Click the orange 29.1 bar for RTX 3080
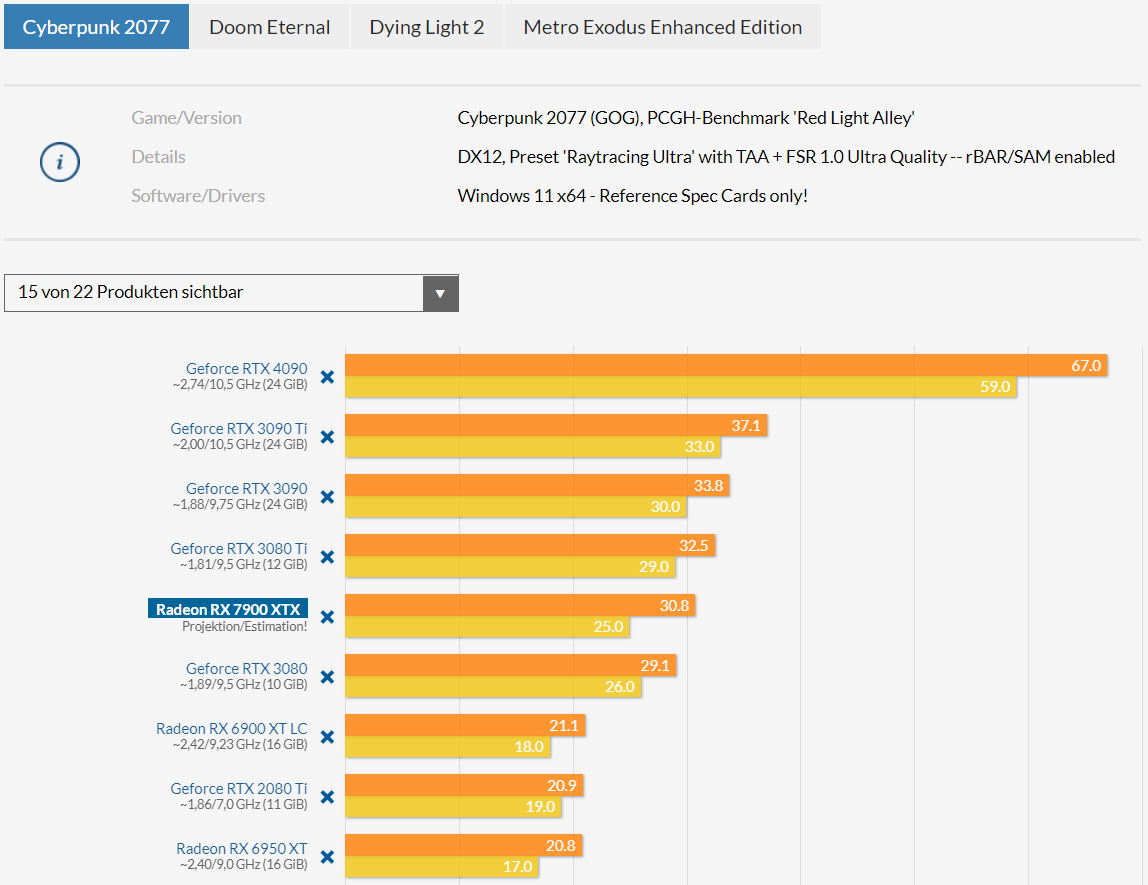Viewport: 1148px width, 885px height. coord(511,665)
